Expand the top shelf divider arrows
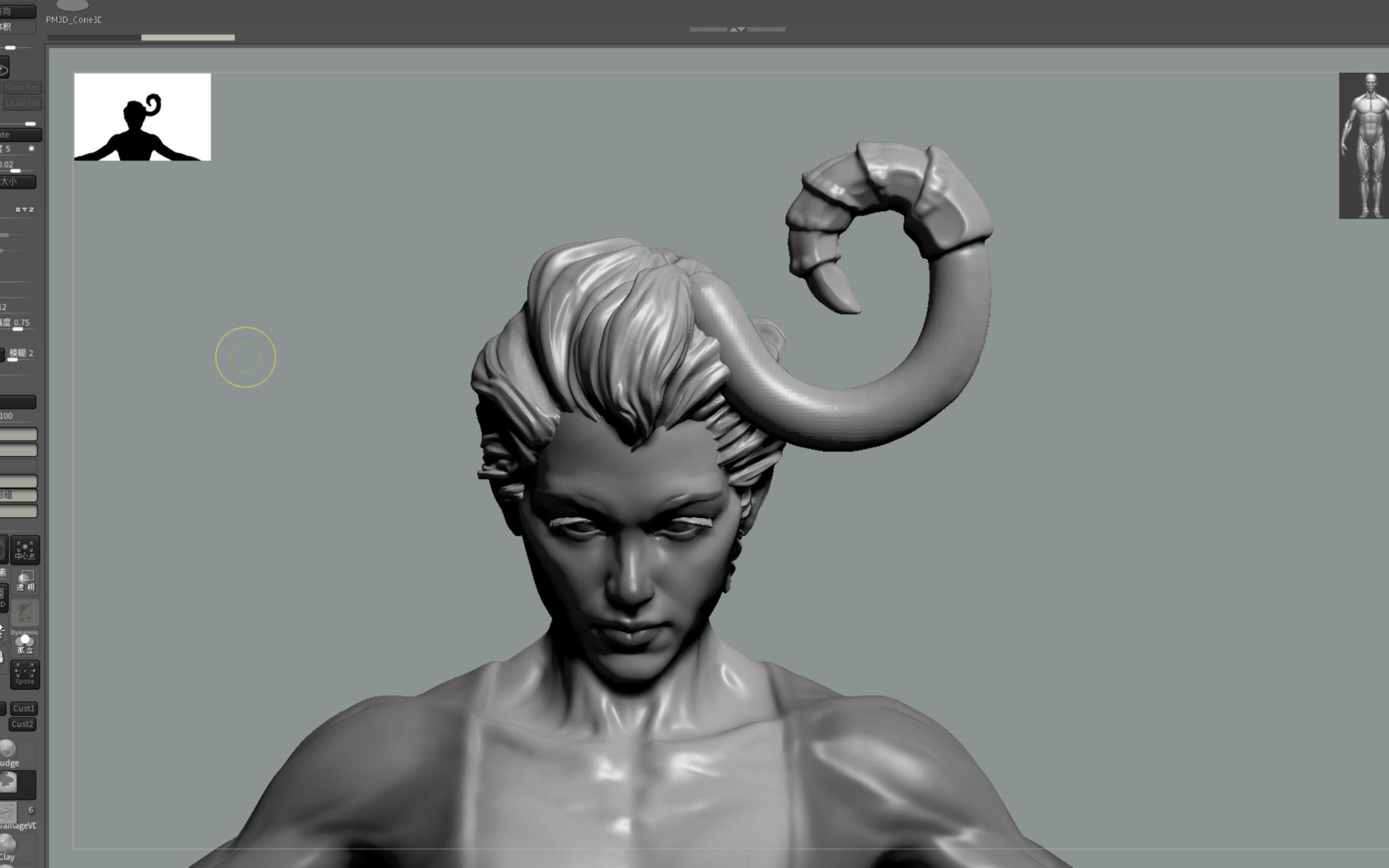This screenshot has width=1389, height=868. (x=737, y=29)
